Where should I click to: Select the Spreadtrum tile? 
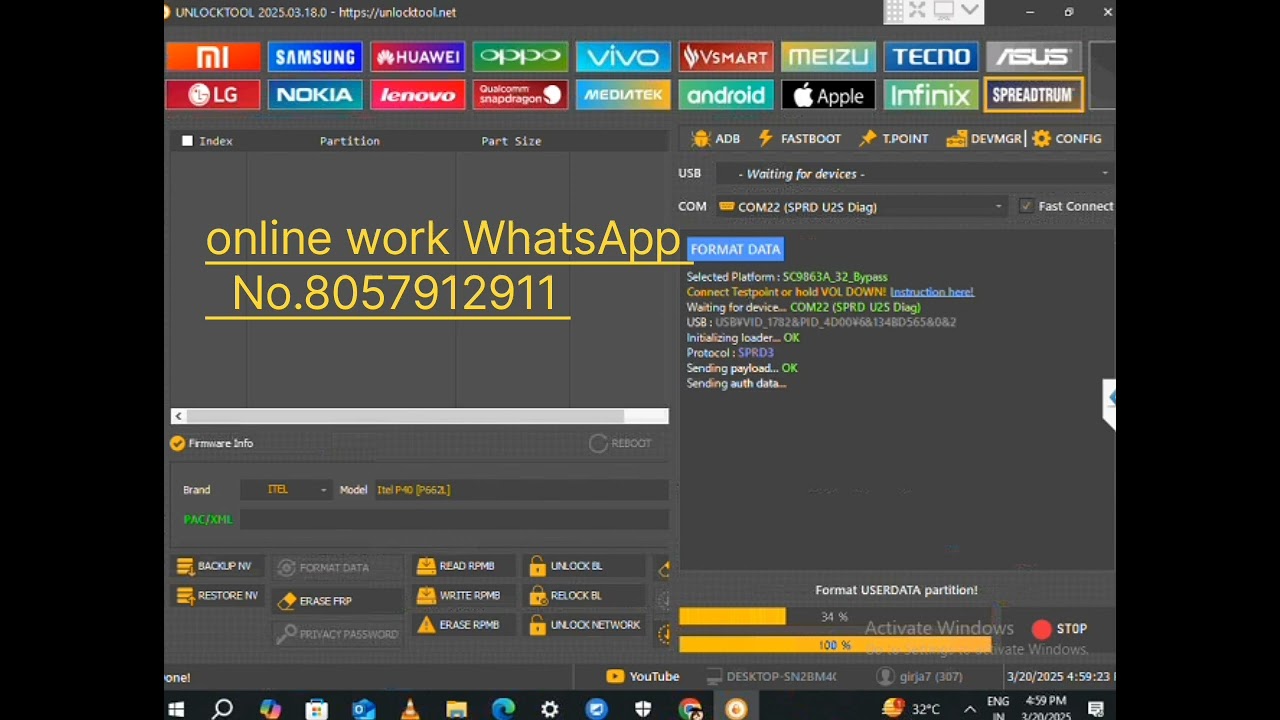point(1033,95)
